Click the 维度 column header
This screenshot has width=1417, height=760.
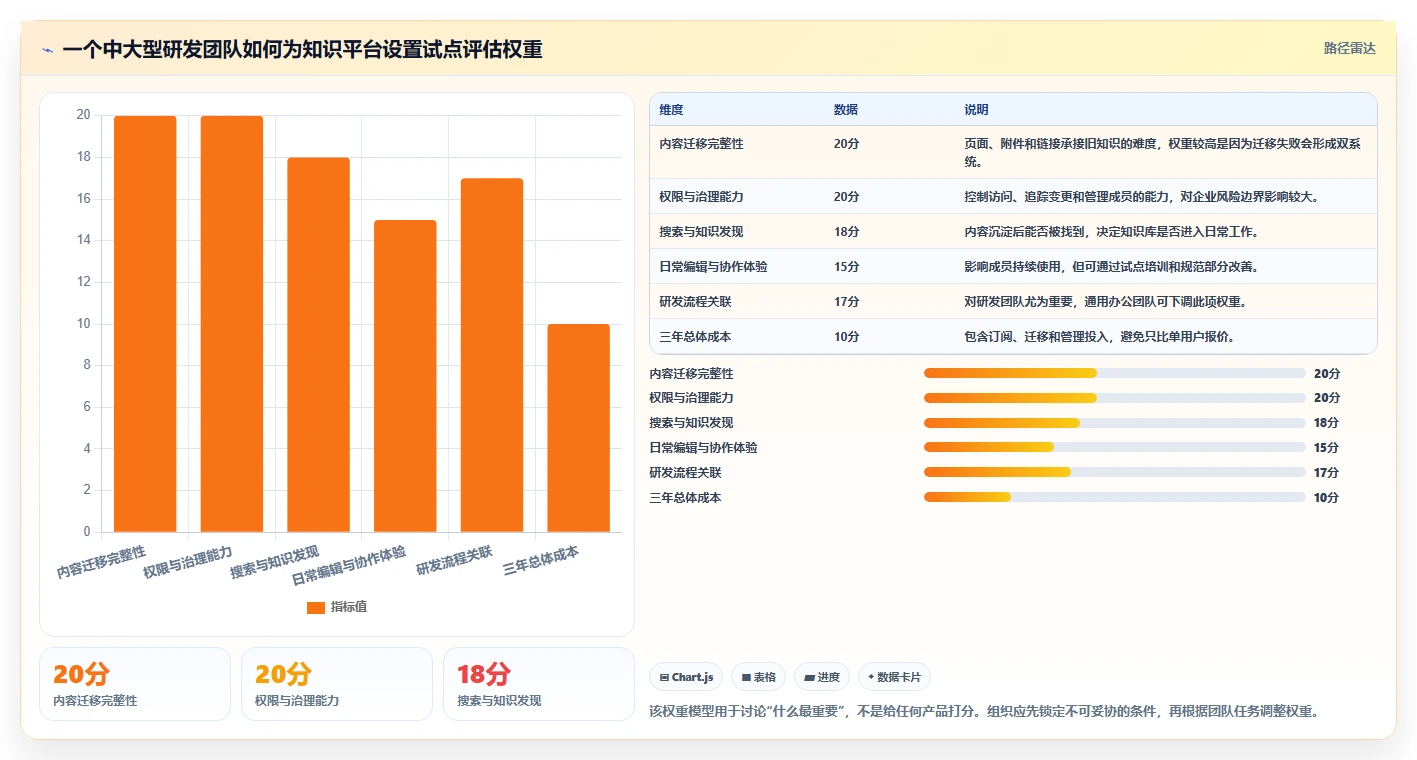tap(672, 110)
